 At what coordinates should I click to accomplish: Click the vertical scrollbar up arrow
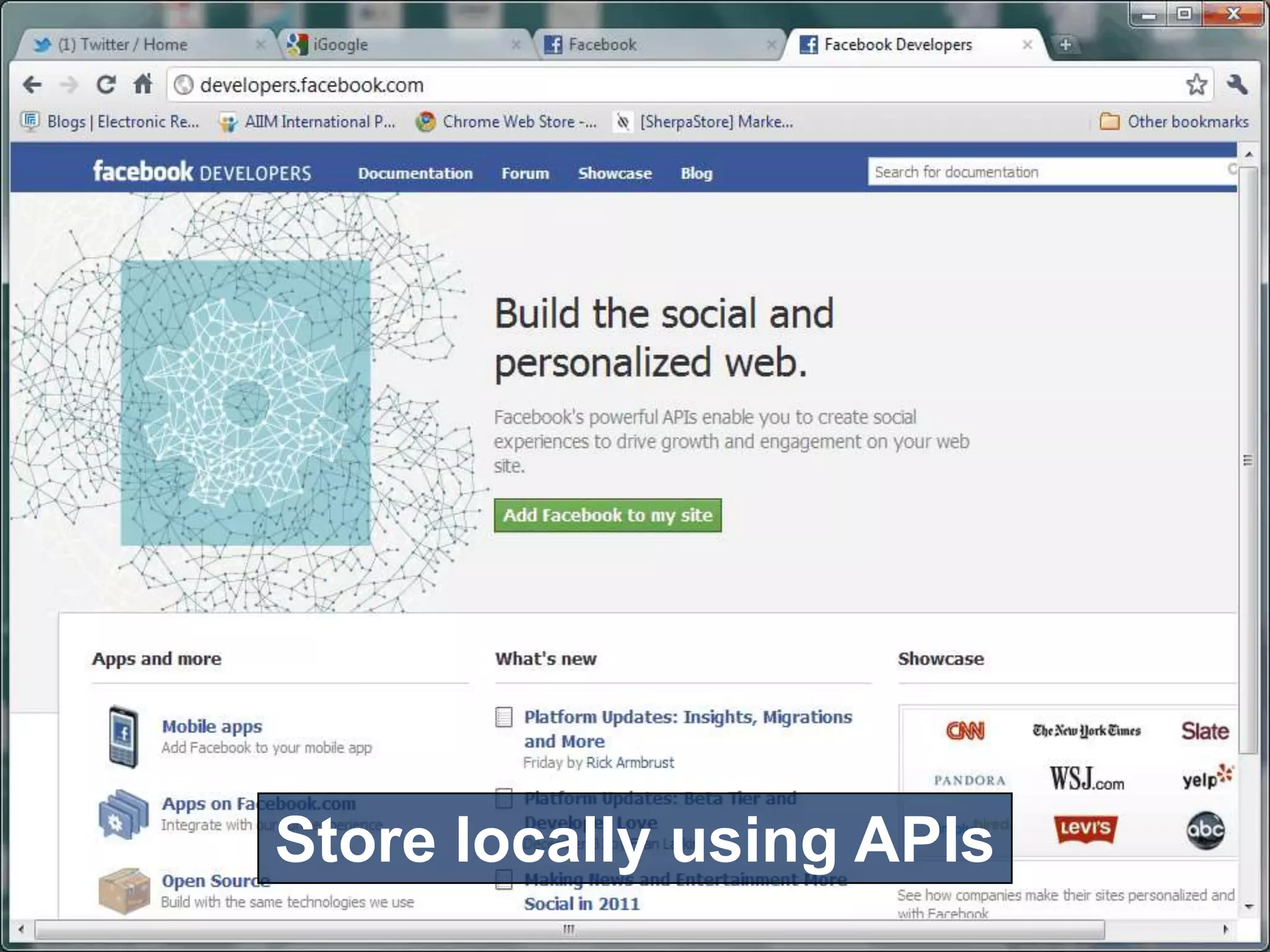point(1248,153)
